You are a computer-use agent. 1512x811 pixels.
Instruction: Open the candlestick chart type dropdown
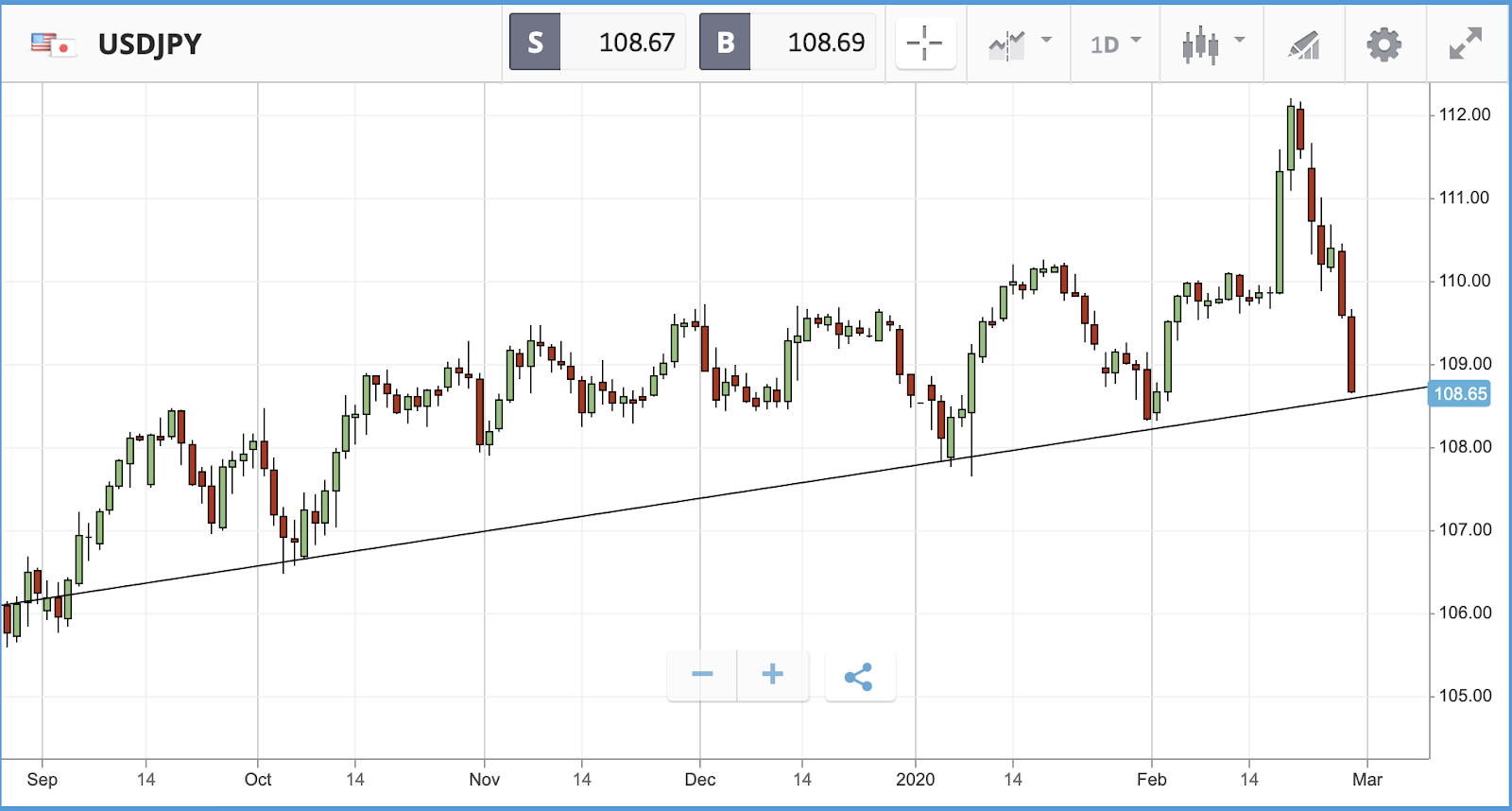[x=1212, y=43]
